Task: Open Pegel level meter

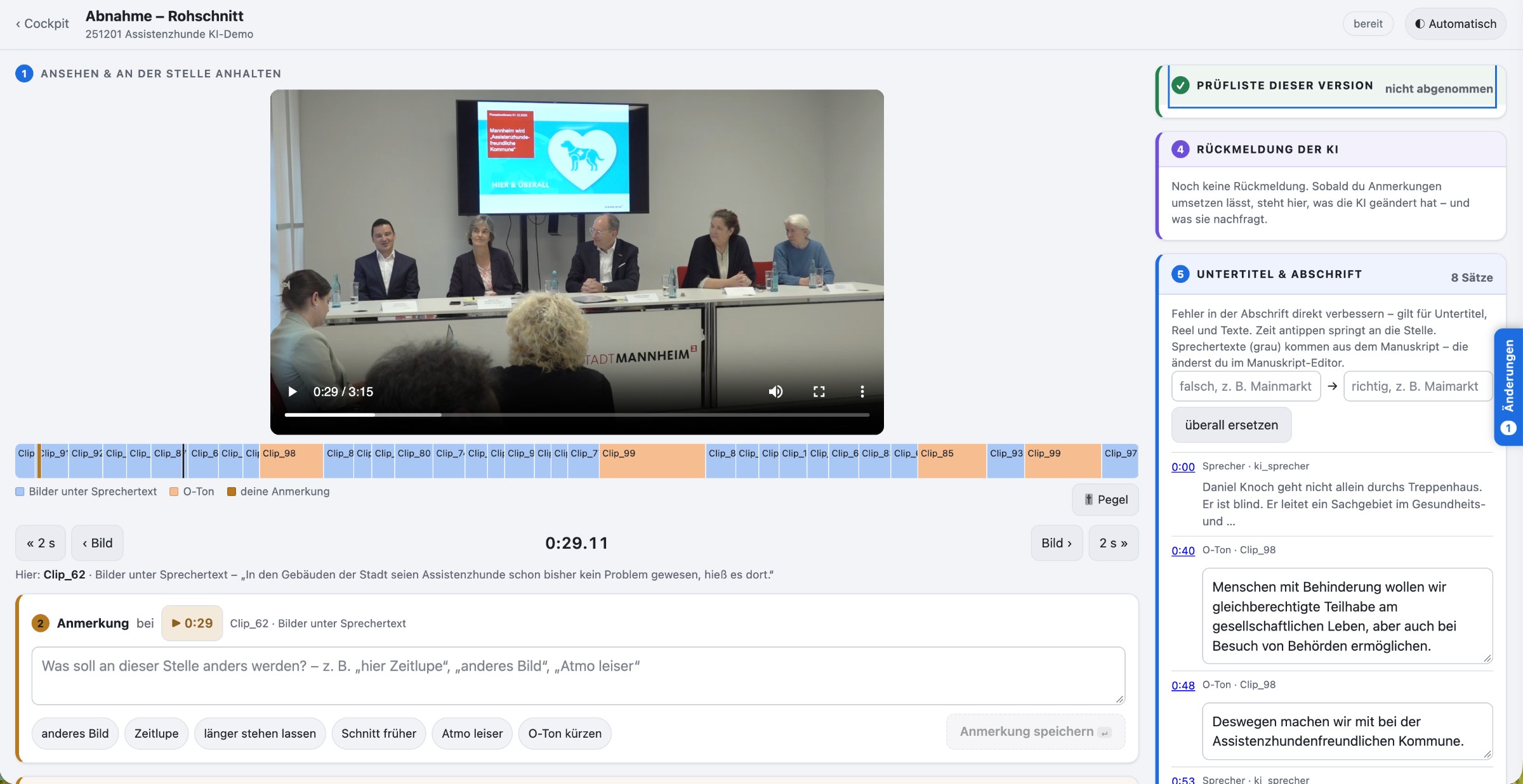Action: pos(1105,499)
